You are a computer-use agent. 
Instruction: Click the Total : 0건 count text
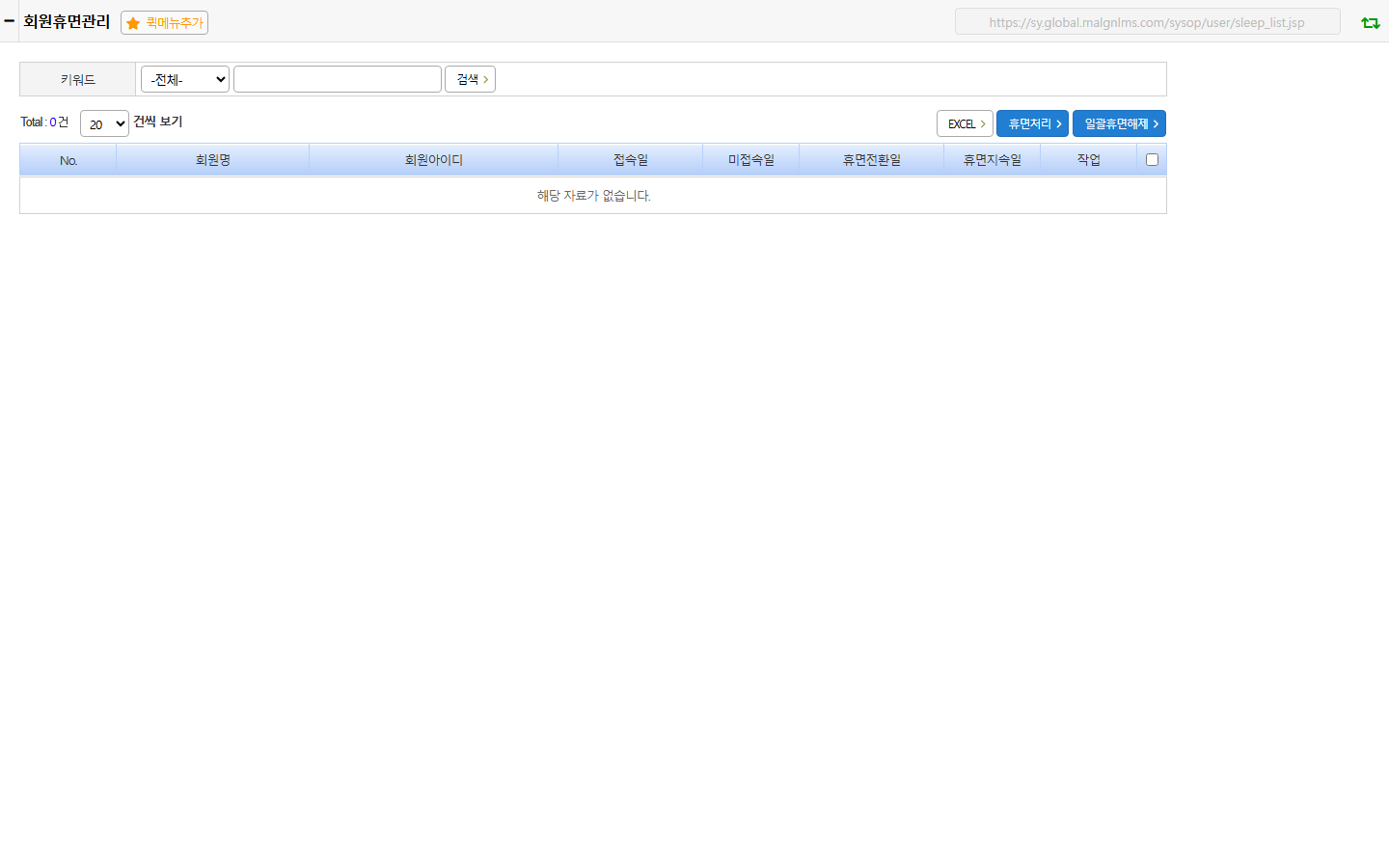click(x=44, y=122)
